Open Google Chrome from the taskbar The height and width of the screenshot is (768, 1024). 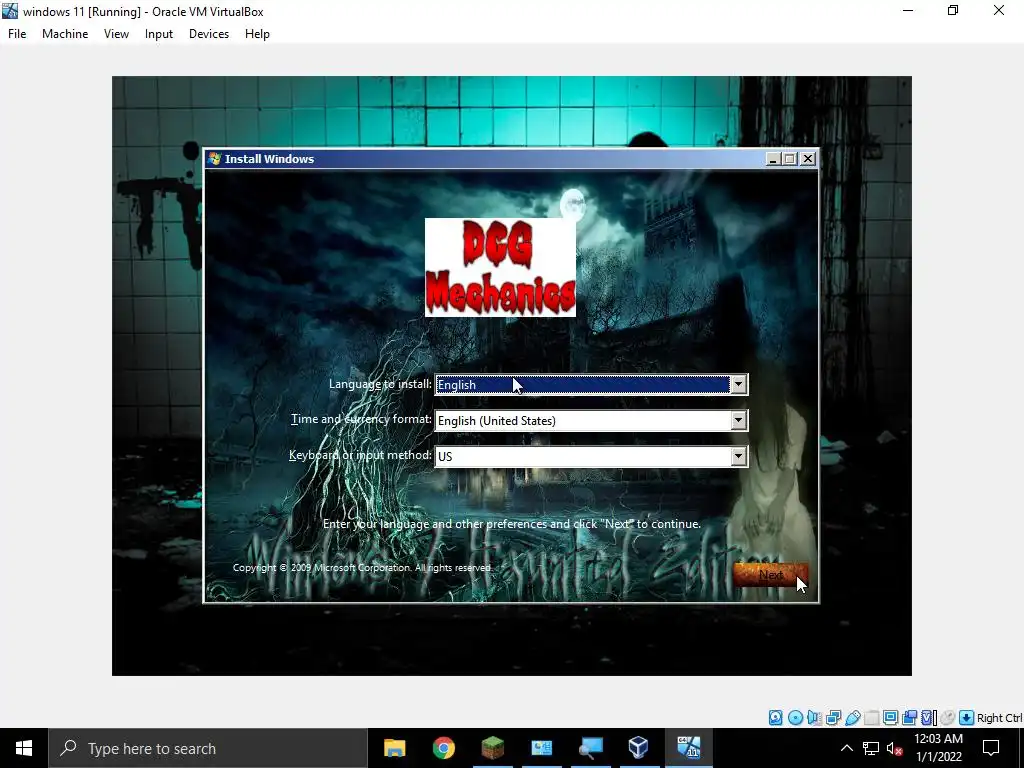[x=443, y=748]
